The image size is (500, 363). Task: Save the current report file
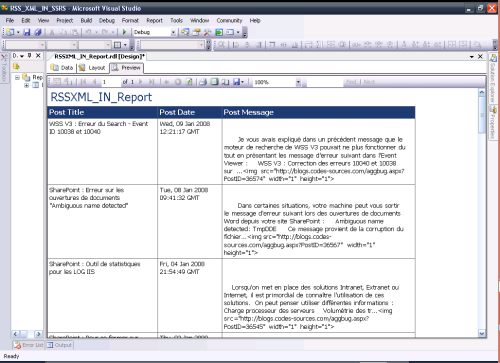click(x=27, y=32)
